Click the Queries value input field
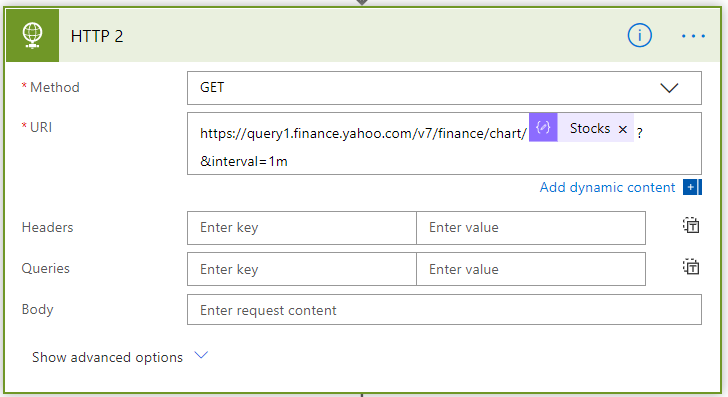Screen dimensions: 728x397 coord(531,269)
